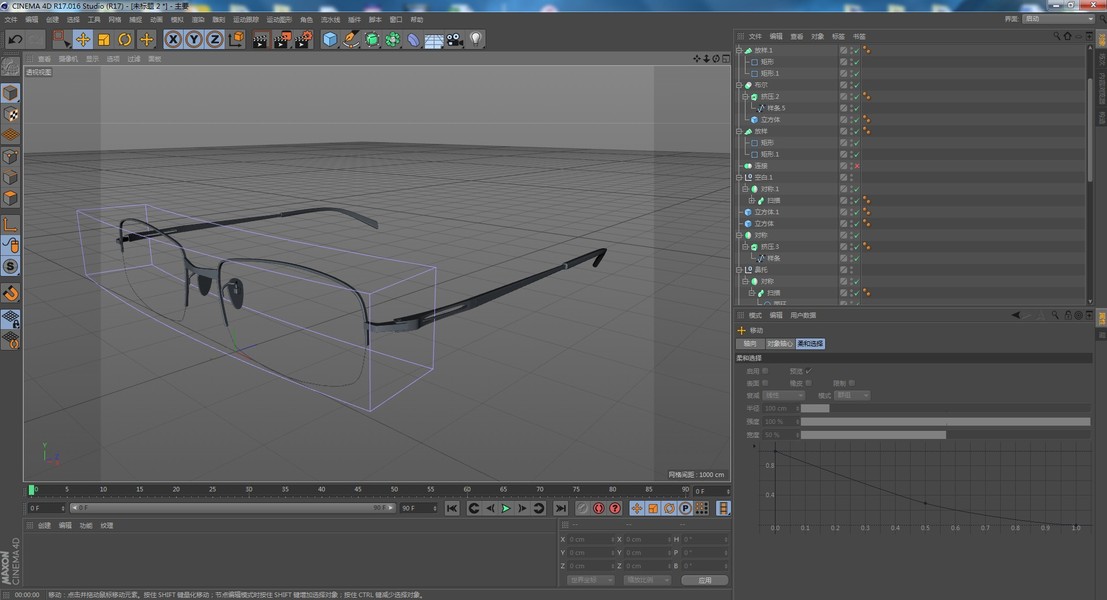The image size is (1107, 600).
Task: Open the 界面 layout dropdown
Action: tap(1058, 19)
